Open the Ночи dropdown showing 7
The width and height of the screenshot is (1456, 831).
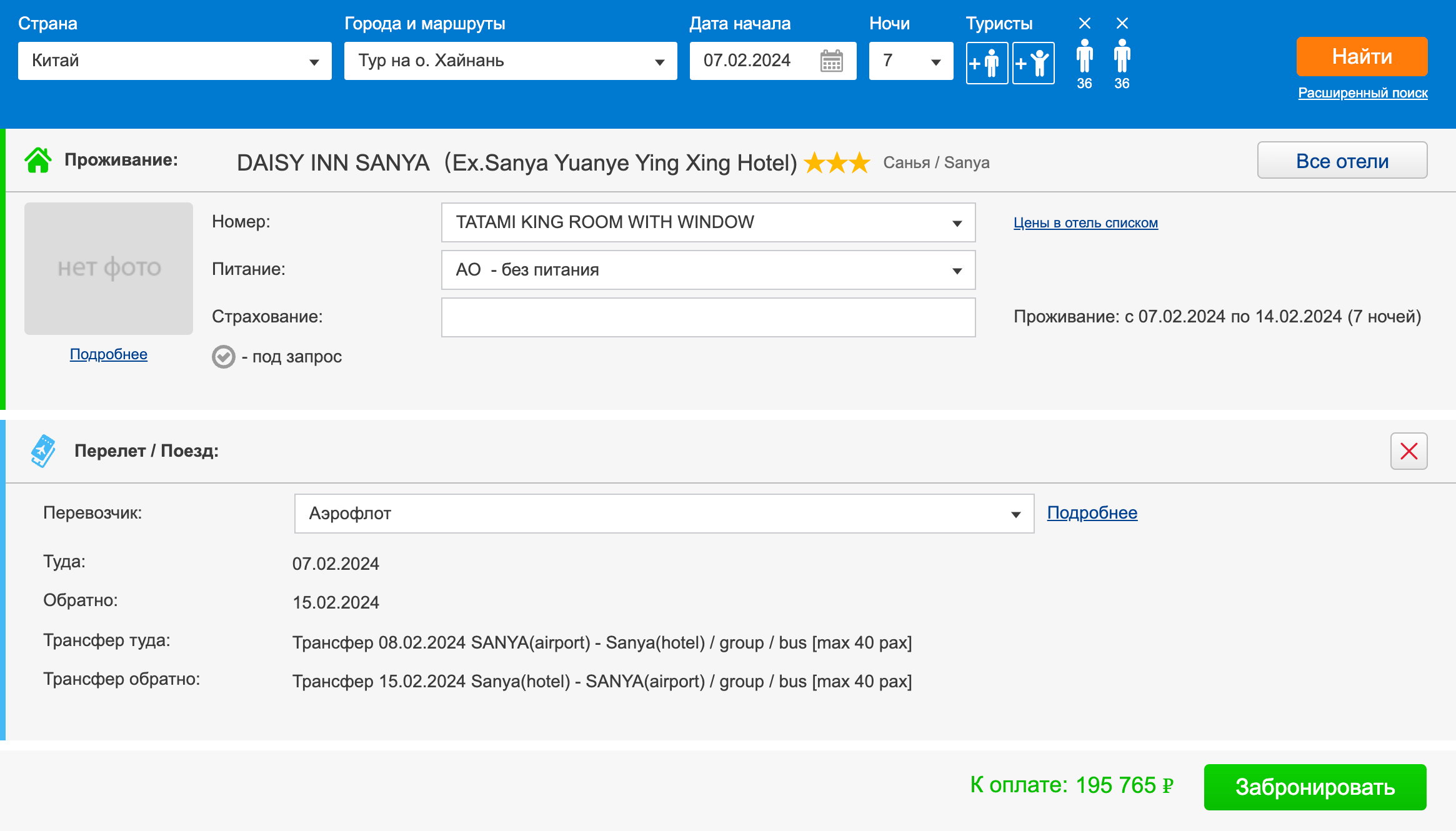910,61
